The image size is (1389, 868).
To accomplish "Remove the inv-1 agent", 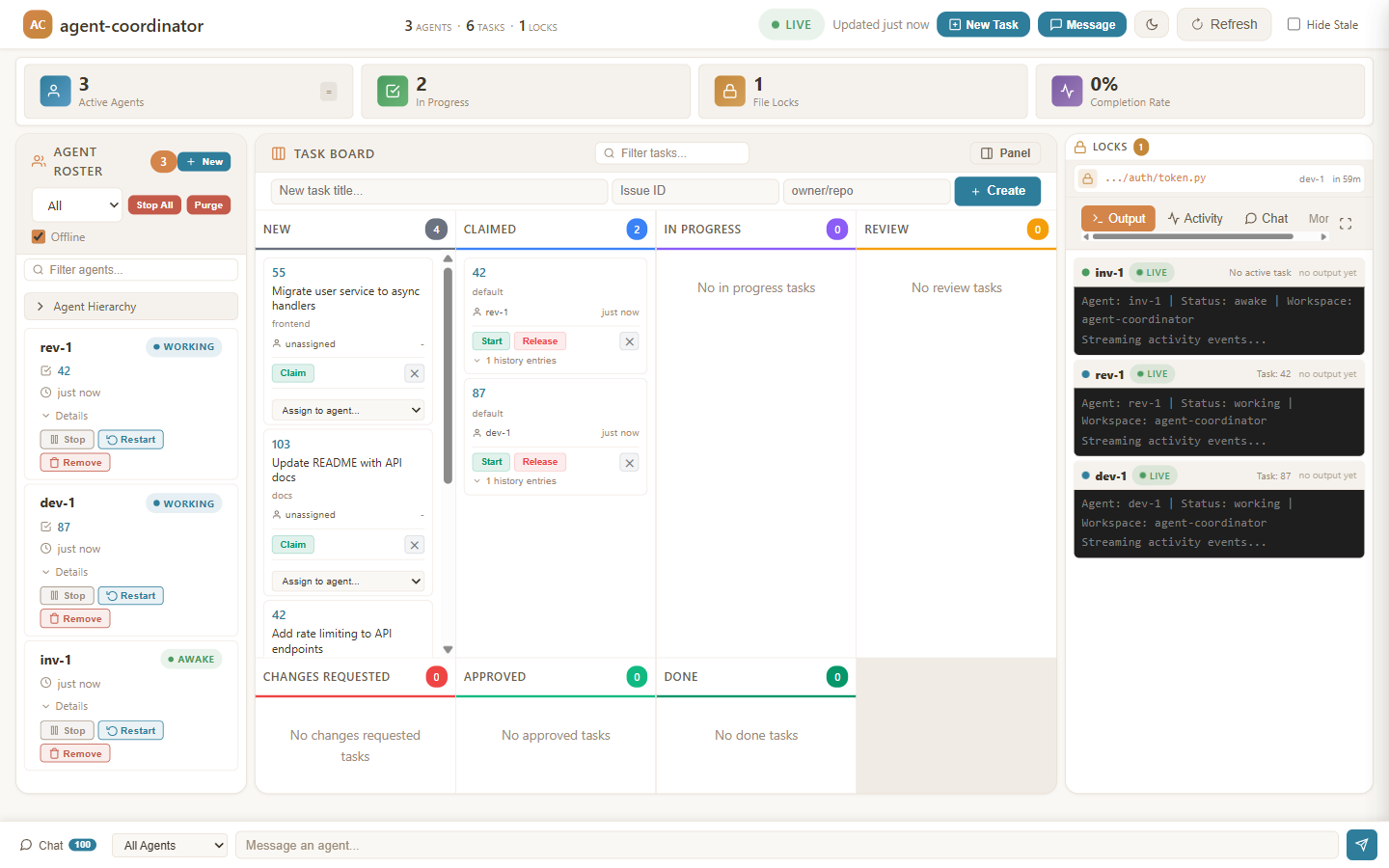I will click(75, 754).
